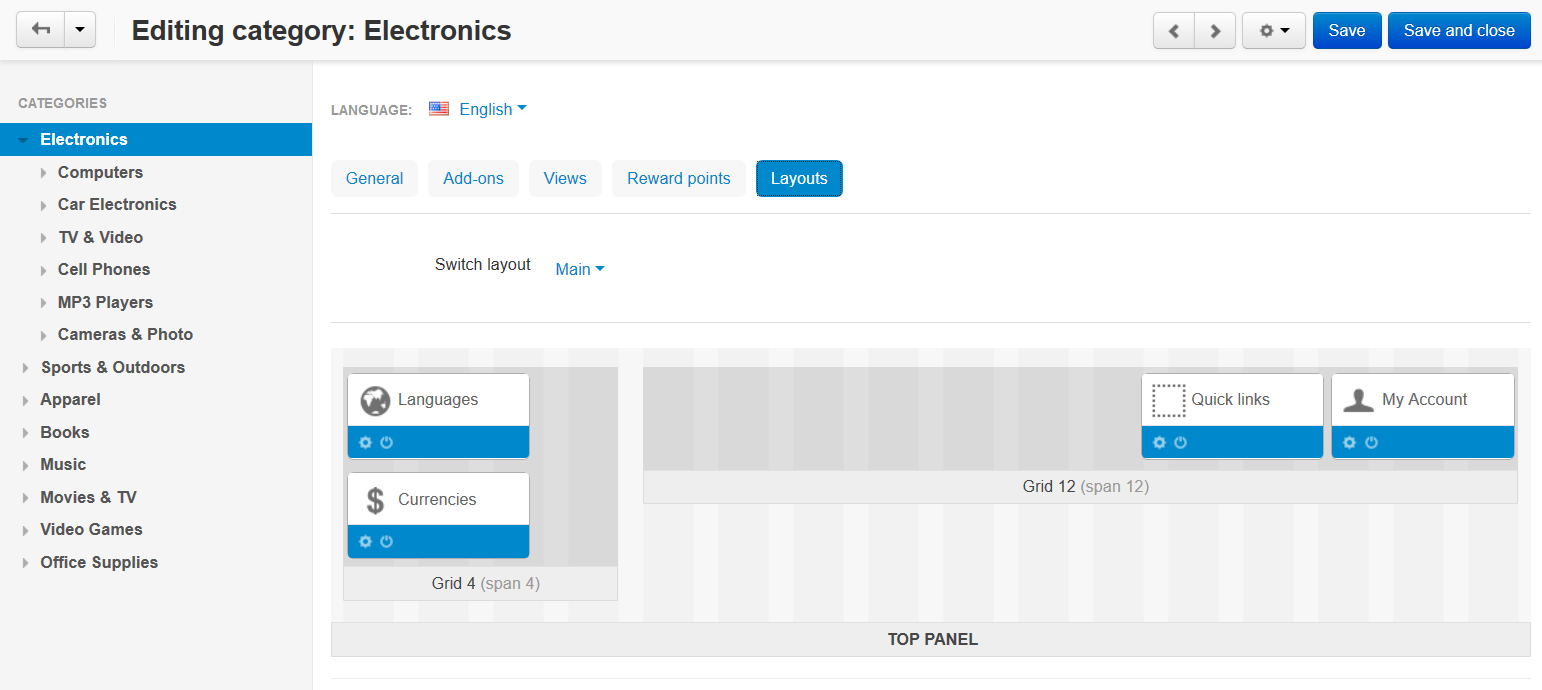Open MP3 Players category
This screenshot has width=1542, height=690.
tap(105, 302)
